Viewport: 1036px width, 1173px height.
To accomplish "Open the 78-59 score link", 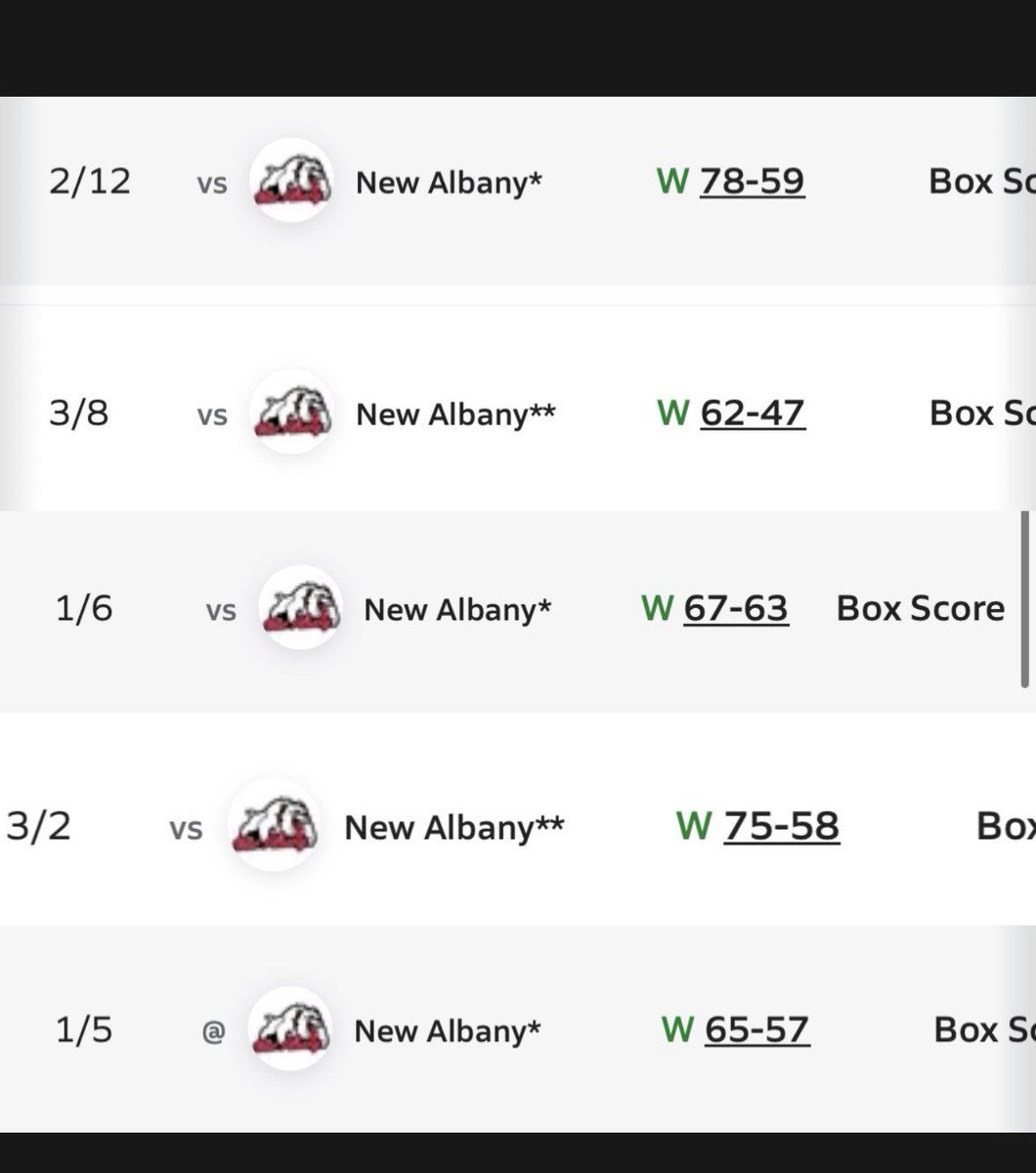I will tap(752, 182).
